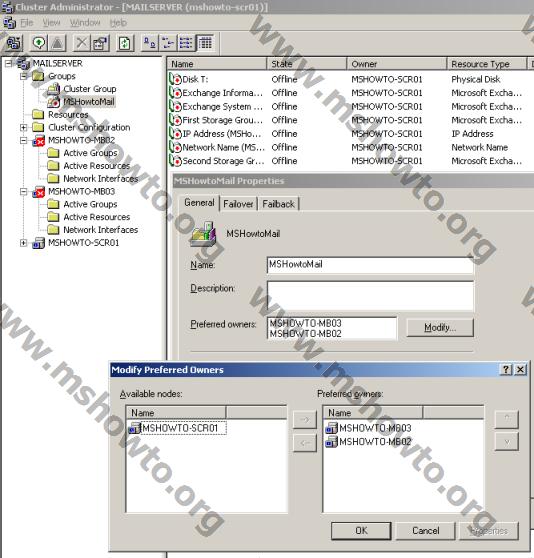The image size is (534, 558).
Task: Expand the Cluster Configuration node
Action: [23, 127]
